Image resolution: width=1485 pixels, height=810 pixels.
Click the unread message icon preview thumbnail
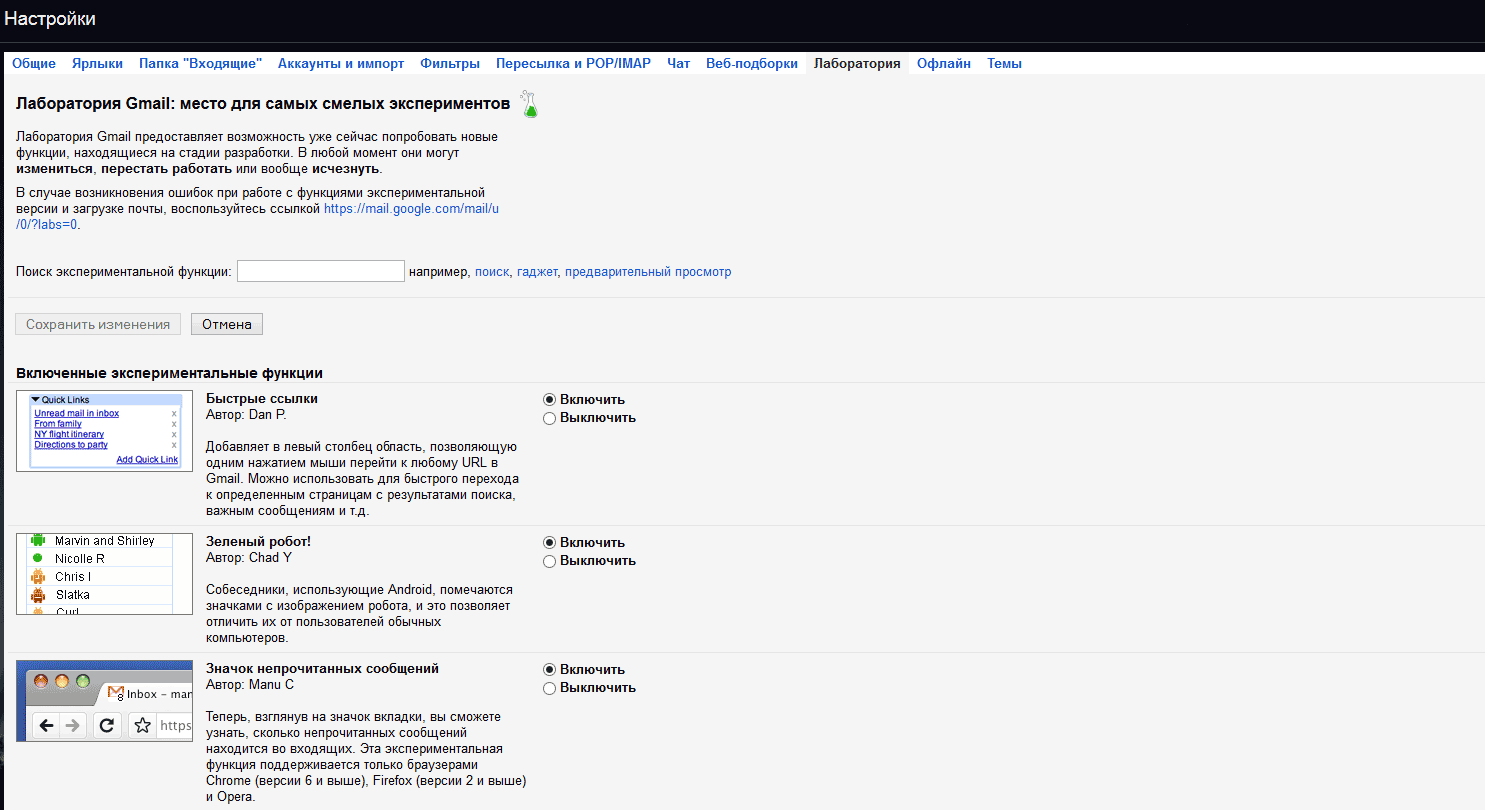pos(105,700)
